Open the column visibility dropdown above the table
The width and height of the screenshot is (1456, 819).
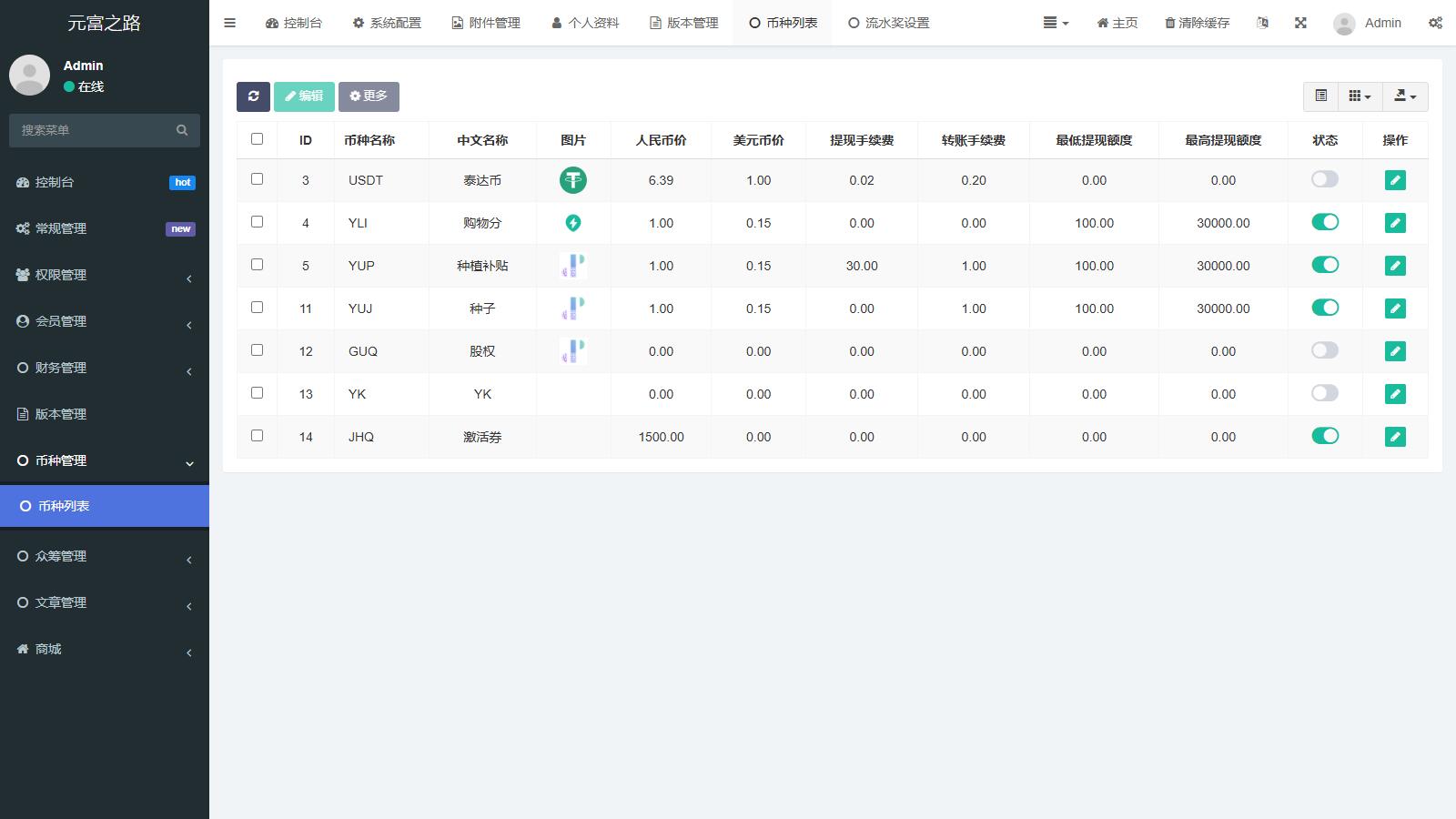tap(1359, 96)
